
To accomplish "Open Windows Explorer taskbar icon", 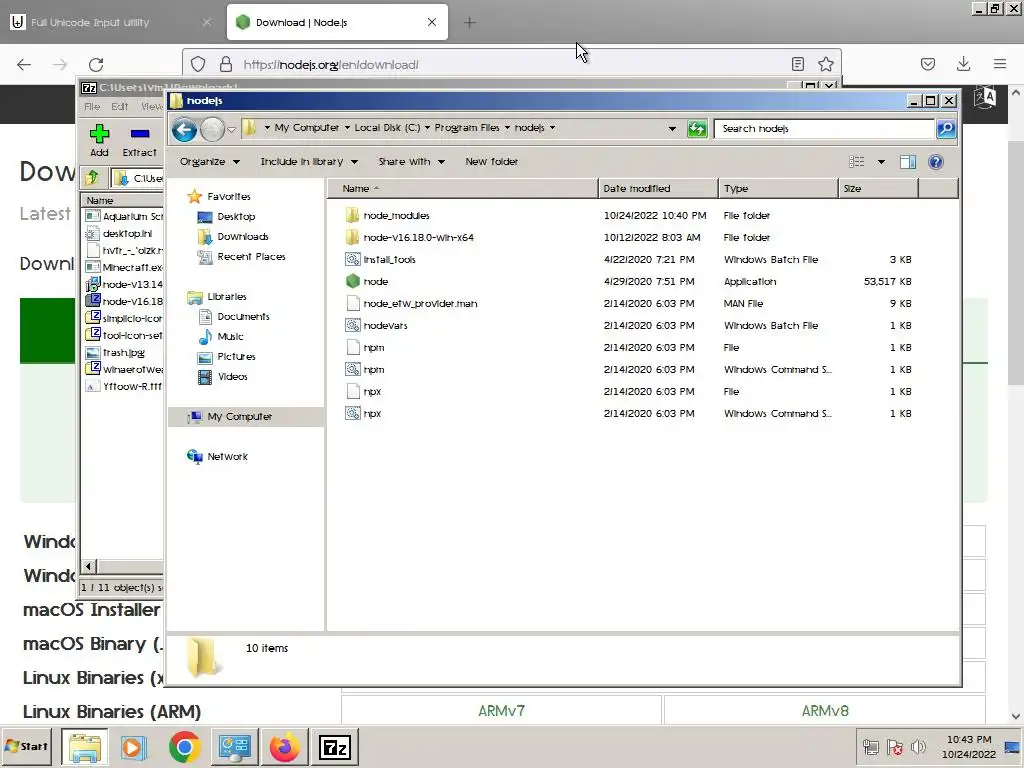I will tap(85, 746).
